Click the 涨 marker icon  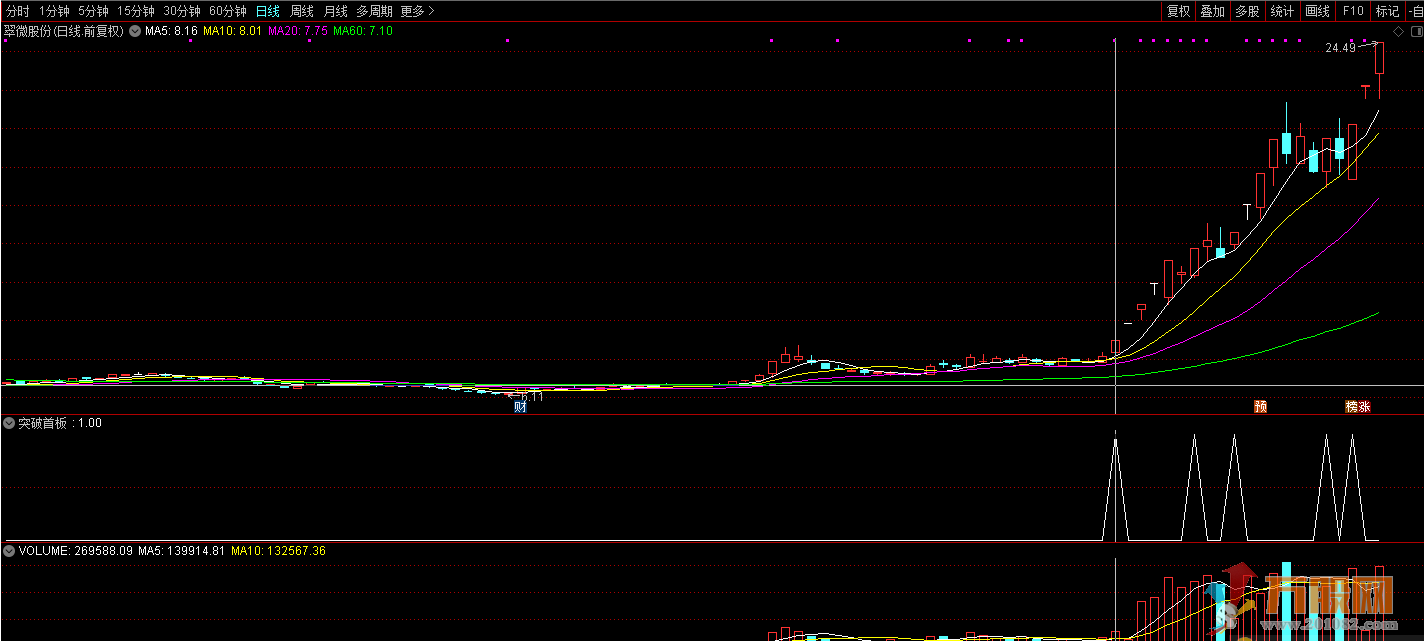tap(1365, 406)
